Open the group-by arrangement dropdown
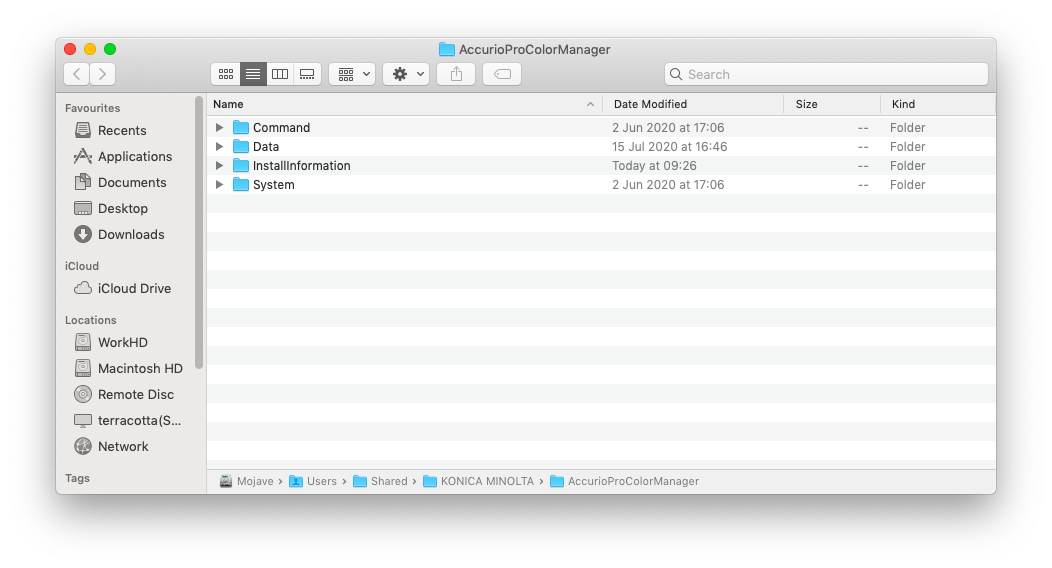Viewport: 1052px width, 568px height. (352, 74)
